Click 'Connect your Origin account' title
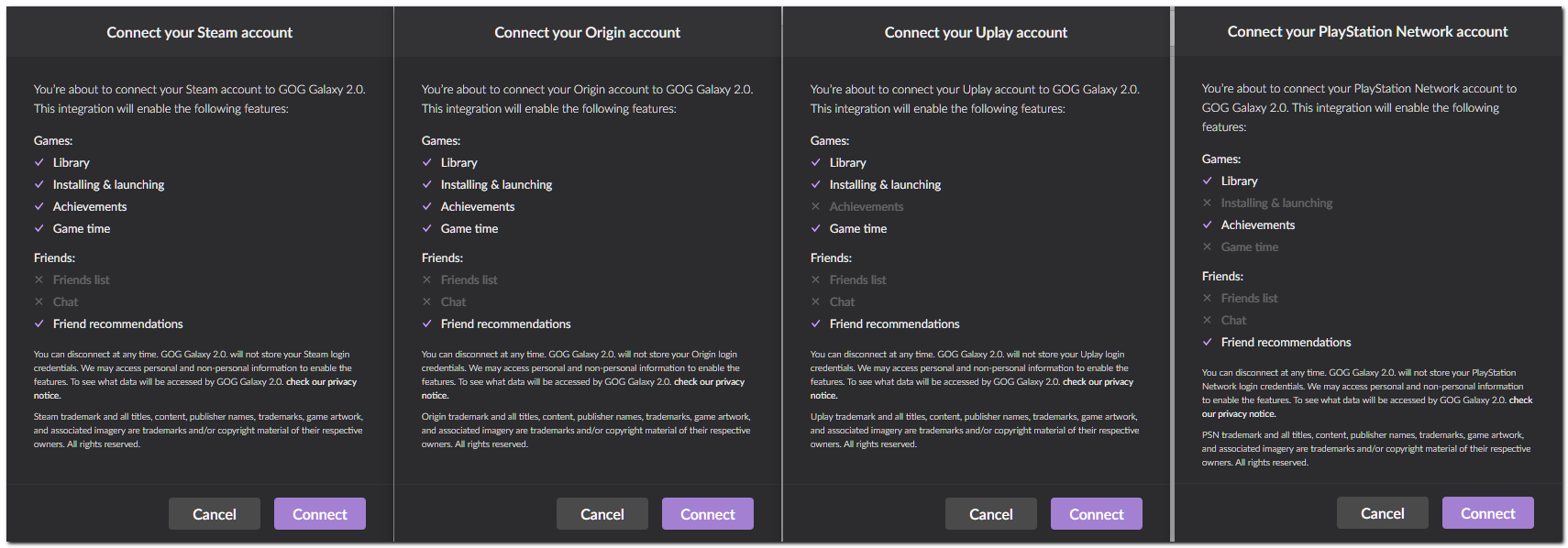1568x548 pixels. tap(588, 33)
